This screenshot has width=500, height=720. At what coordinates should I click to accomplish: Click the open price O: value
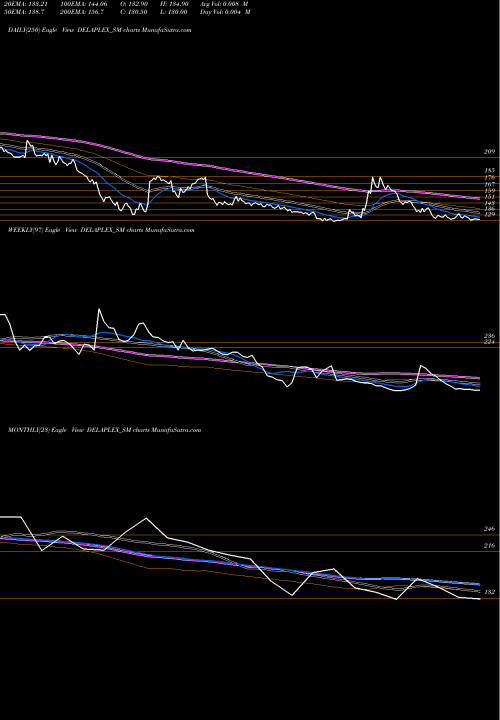133,4
